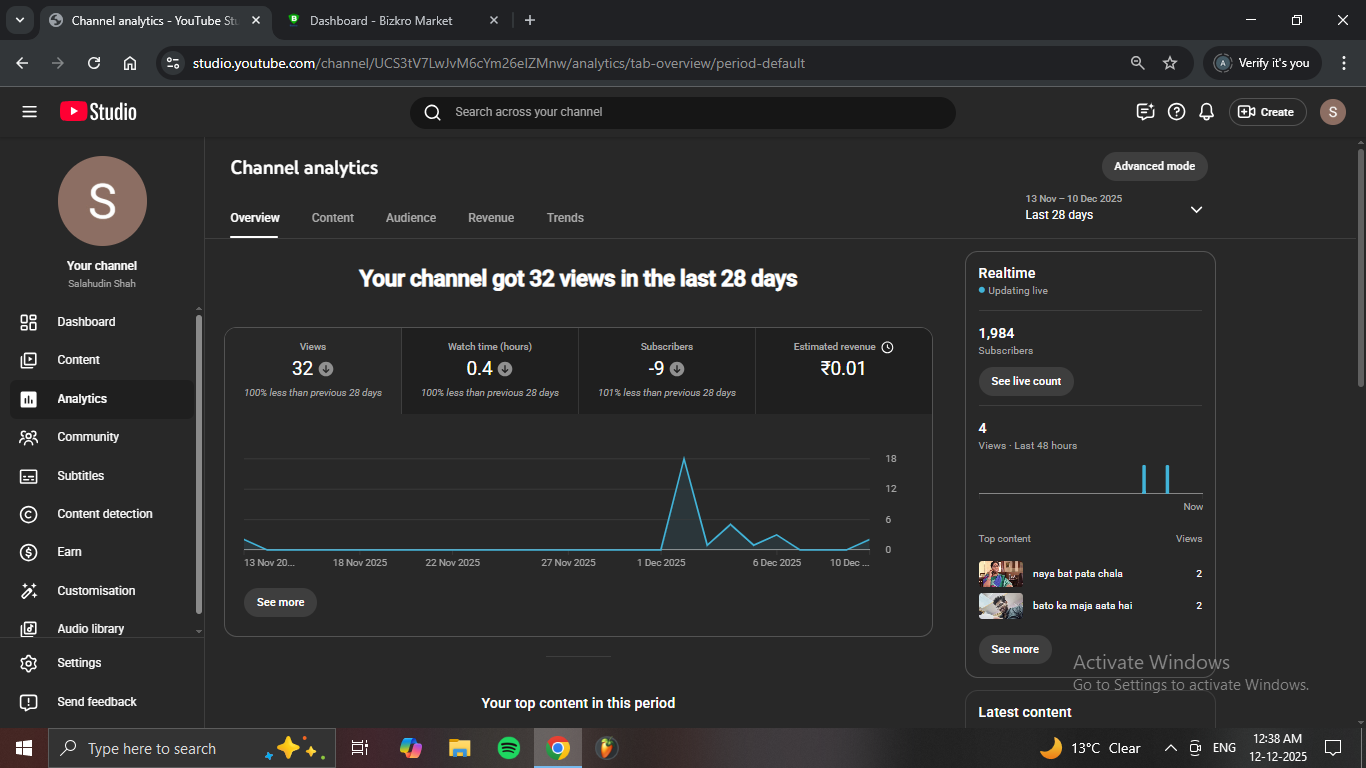Click See live count button
This screenshot has width=1366, height=768.
tap(1026, 381)
